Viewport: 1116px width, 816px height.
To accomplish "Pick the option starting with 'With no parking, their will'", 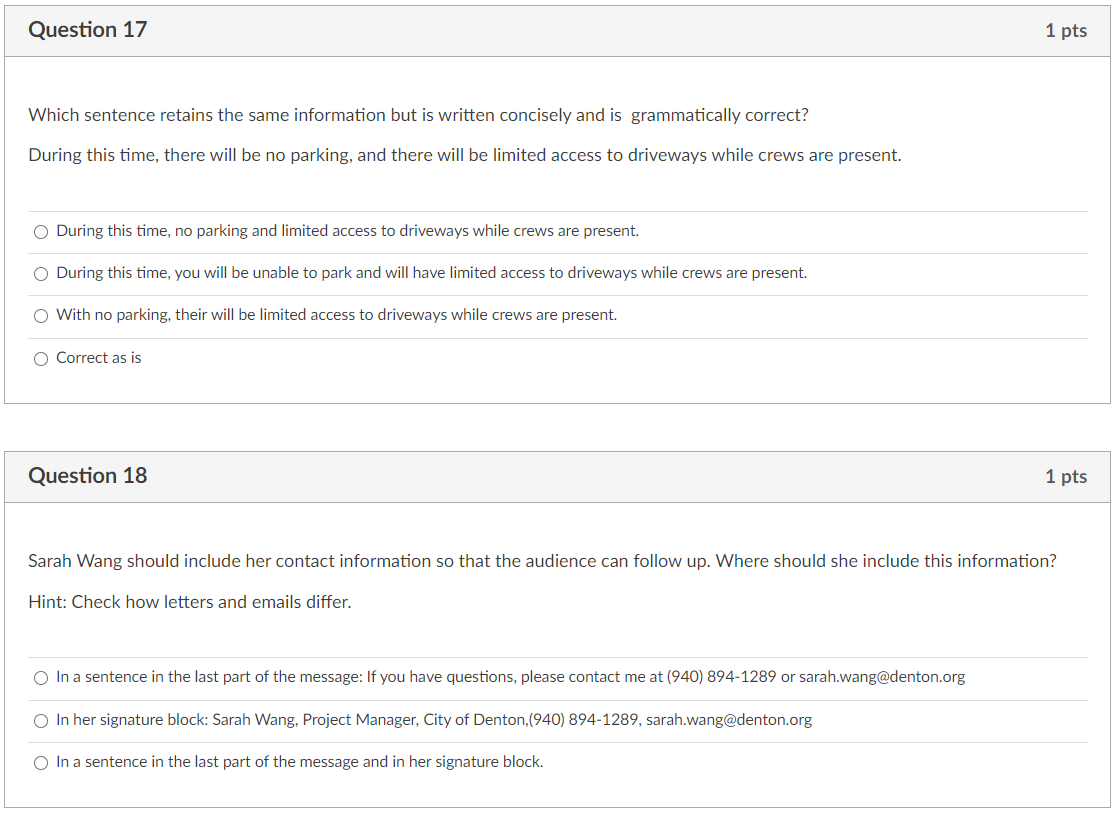I will point(41,315).
